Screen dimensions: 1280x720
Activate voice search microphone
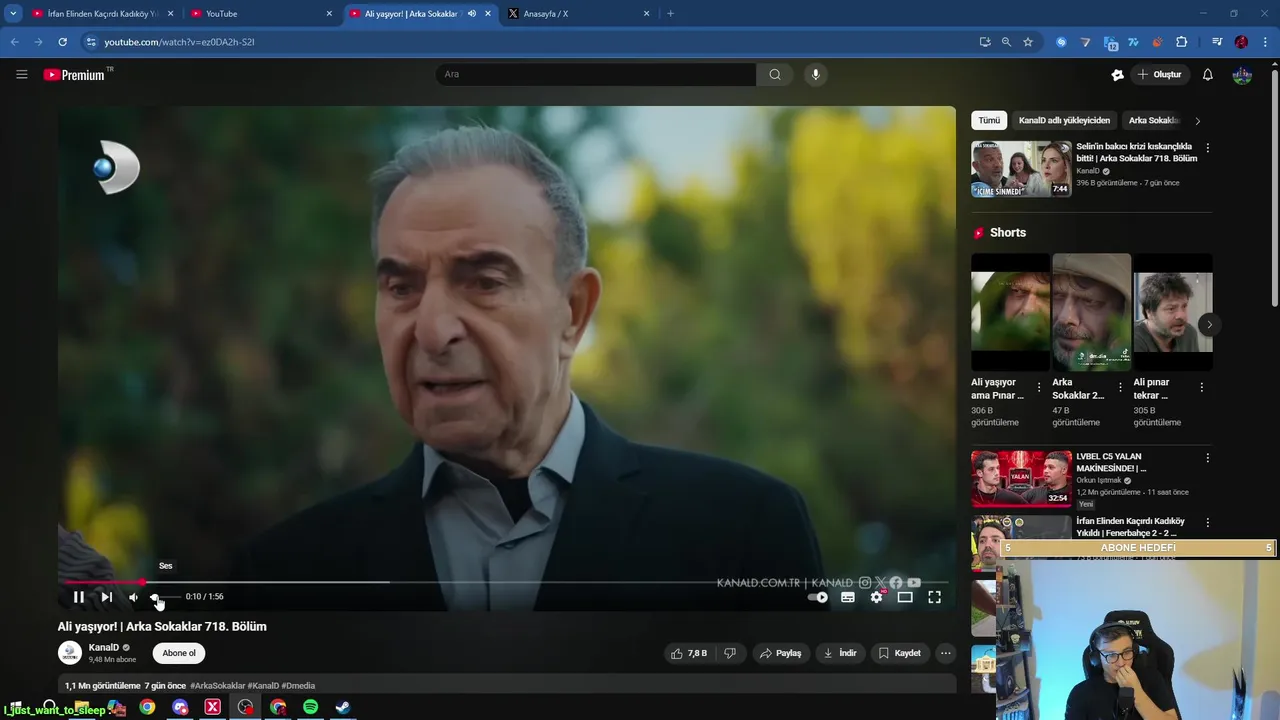[816, 74]
